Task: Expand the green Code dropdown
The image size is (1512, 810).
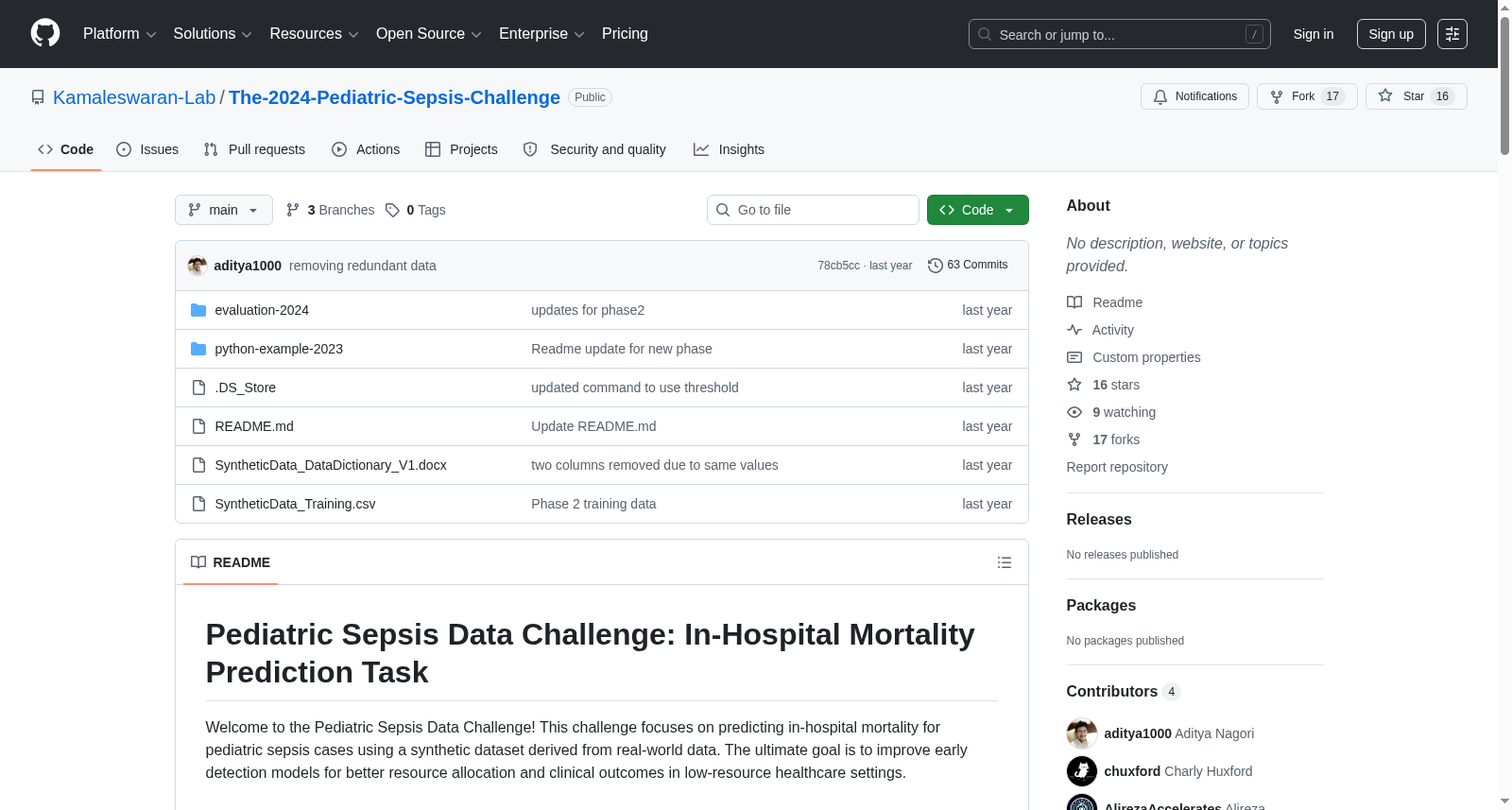Action: 978,210
